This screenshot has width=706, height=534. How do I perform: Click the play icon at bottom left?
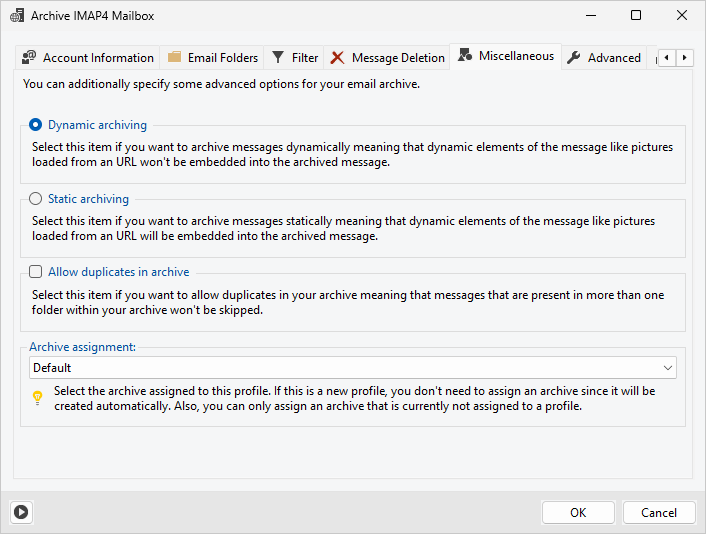click(22, 512)
